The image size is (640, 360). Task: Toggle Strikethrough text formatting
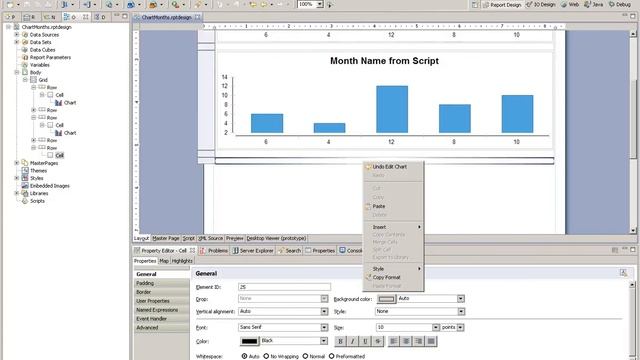[378, 341]
